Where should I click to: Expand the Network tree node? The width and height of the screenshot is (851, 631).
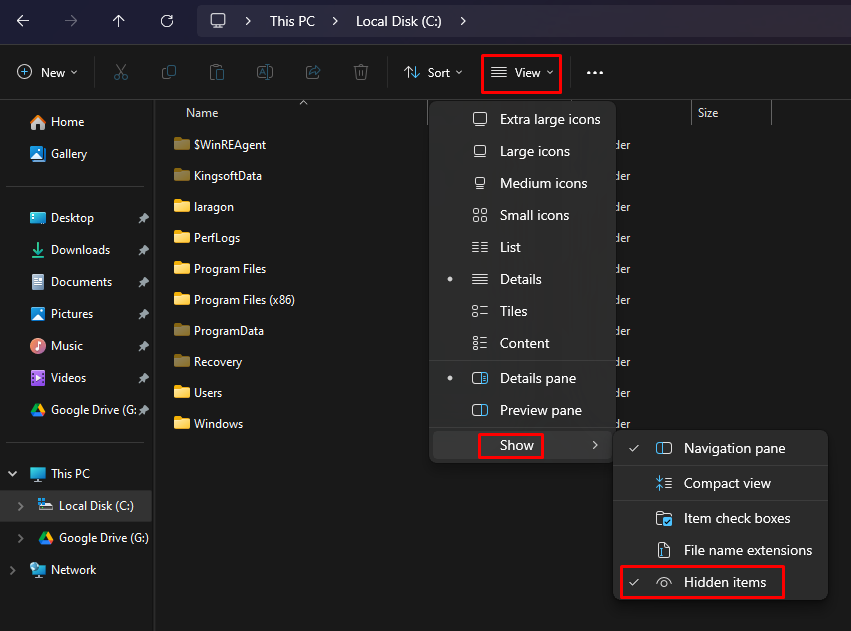click(12, 570)
